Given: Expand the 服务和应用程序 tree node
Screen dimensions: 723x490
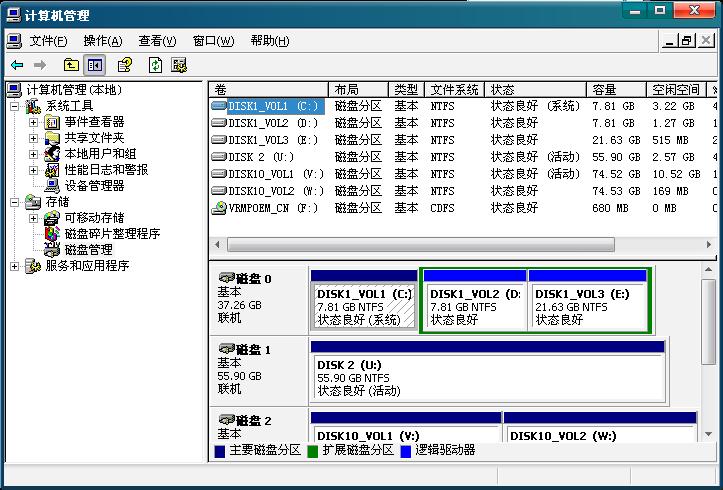Looking at the screenshot, I should tap(15, 266).
